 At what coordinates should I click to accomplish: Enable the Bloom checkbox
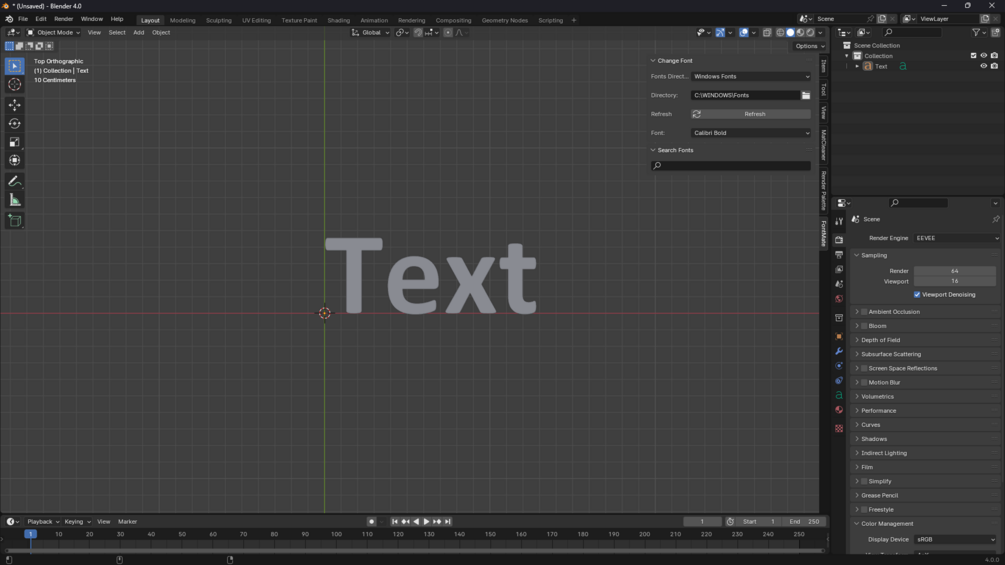864,326
